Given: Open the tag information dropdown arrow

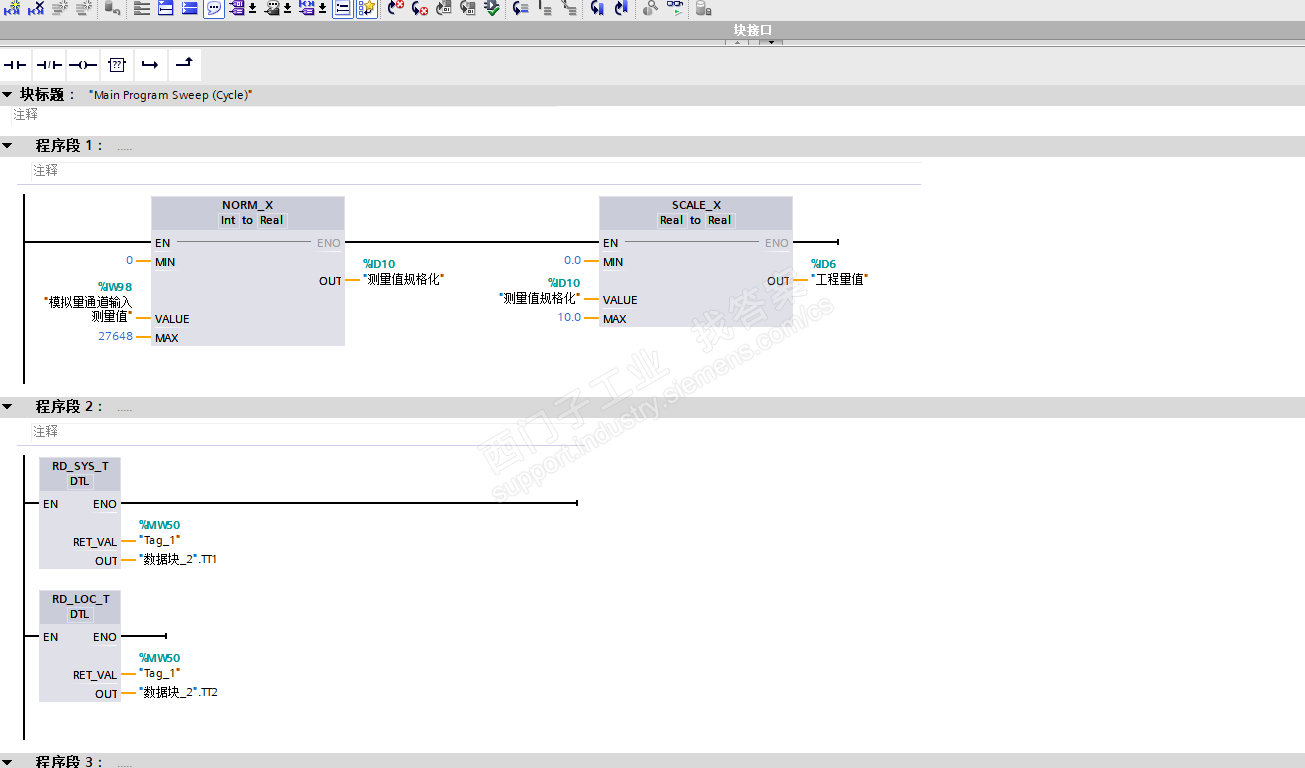Looking at the screenshot, I should pyautogui.click(x=287, y=9).
